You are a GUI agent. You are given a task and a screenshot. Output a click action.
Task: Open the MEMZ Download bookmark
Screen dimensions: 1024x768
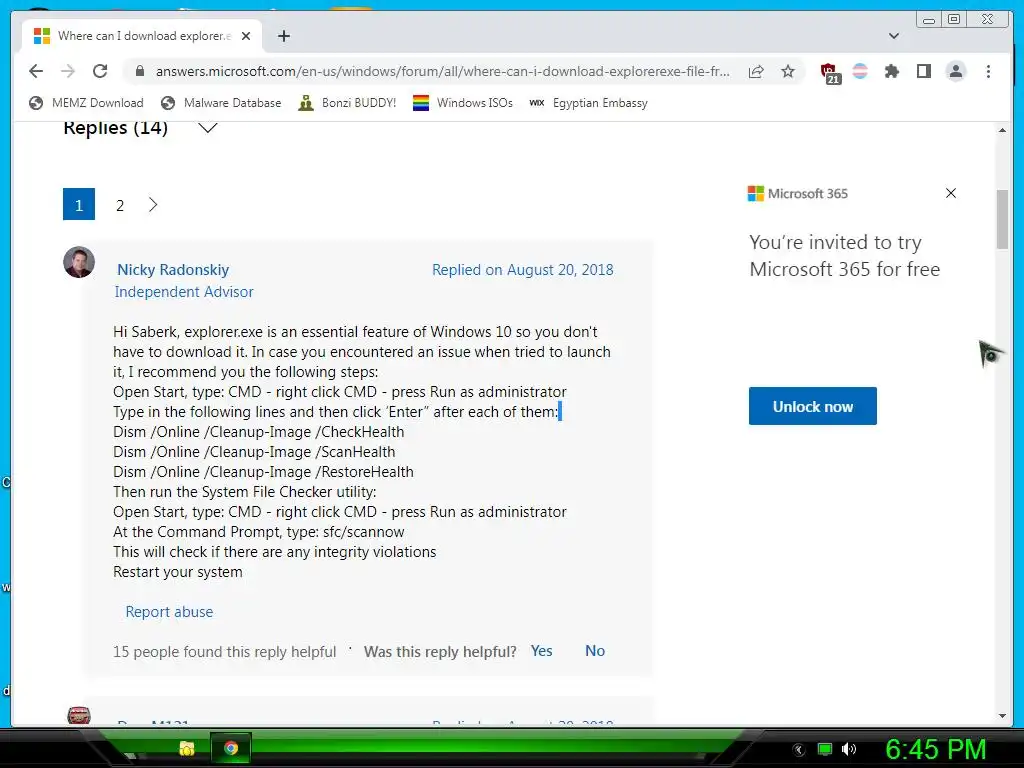(86, 103)
